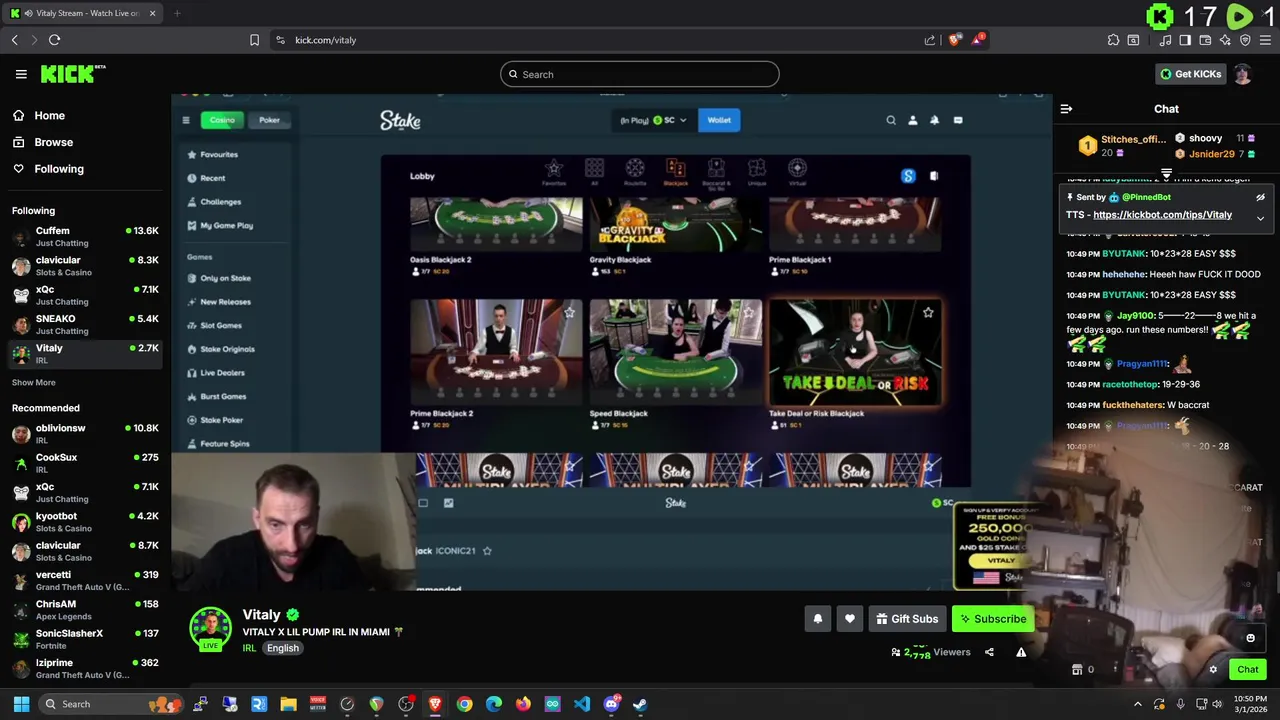The image size is (1280, 720).
Task: Open chat settings gear icon
Action: (1213, 670)
